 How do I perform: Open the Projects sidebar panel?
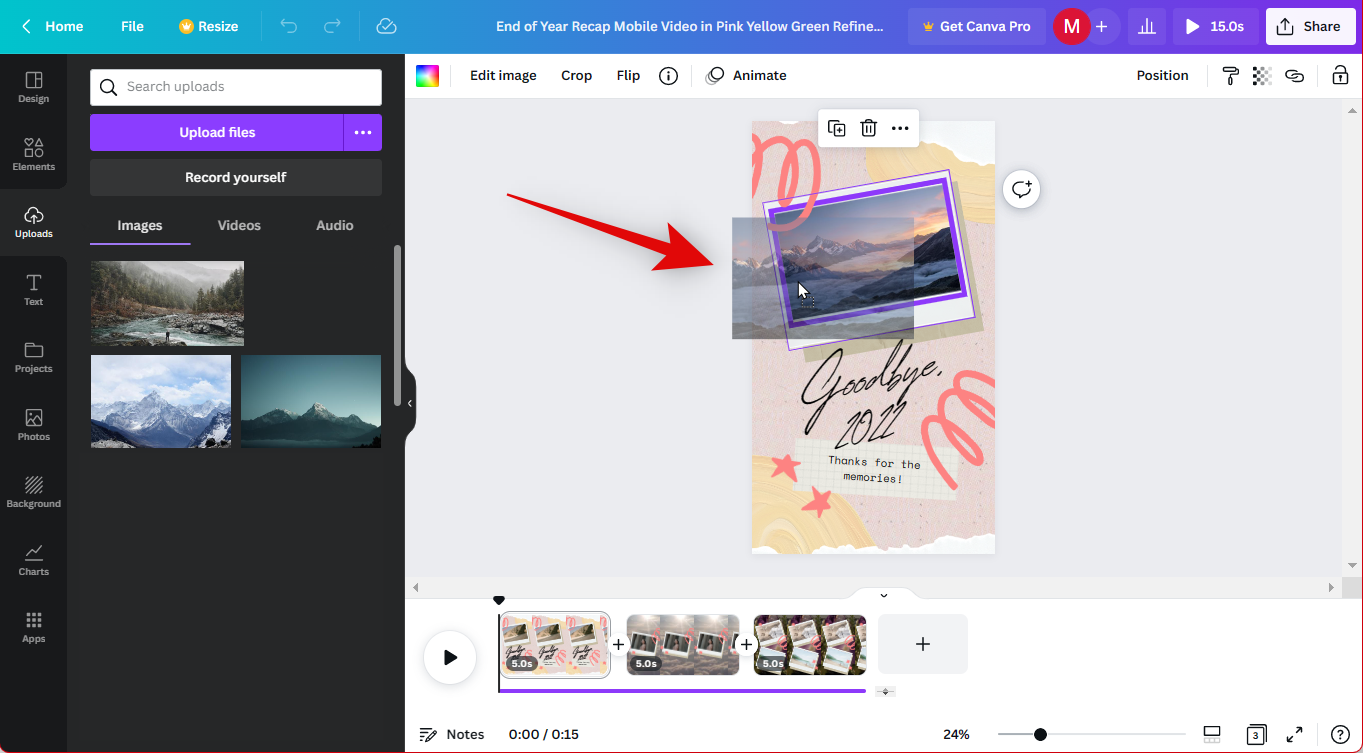33,357
